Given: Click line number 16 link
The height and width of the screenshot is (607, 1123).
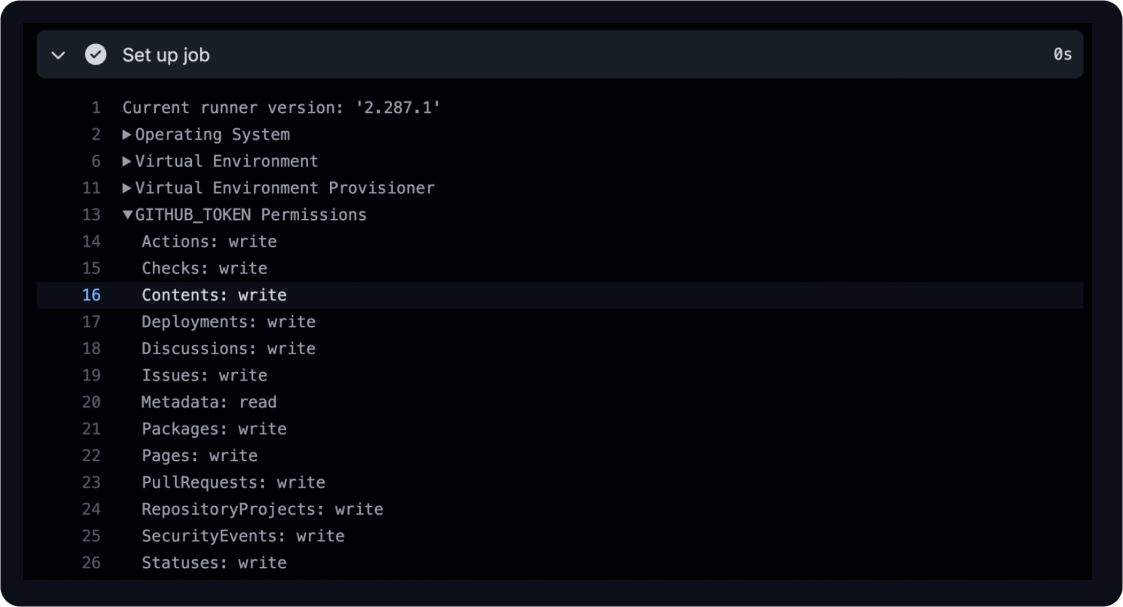Looking at the screenshot, I should 91,295.
